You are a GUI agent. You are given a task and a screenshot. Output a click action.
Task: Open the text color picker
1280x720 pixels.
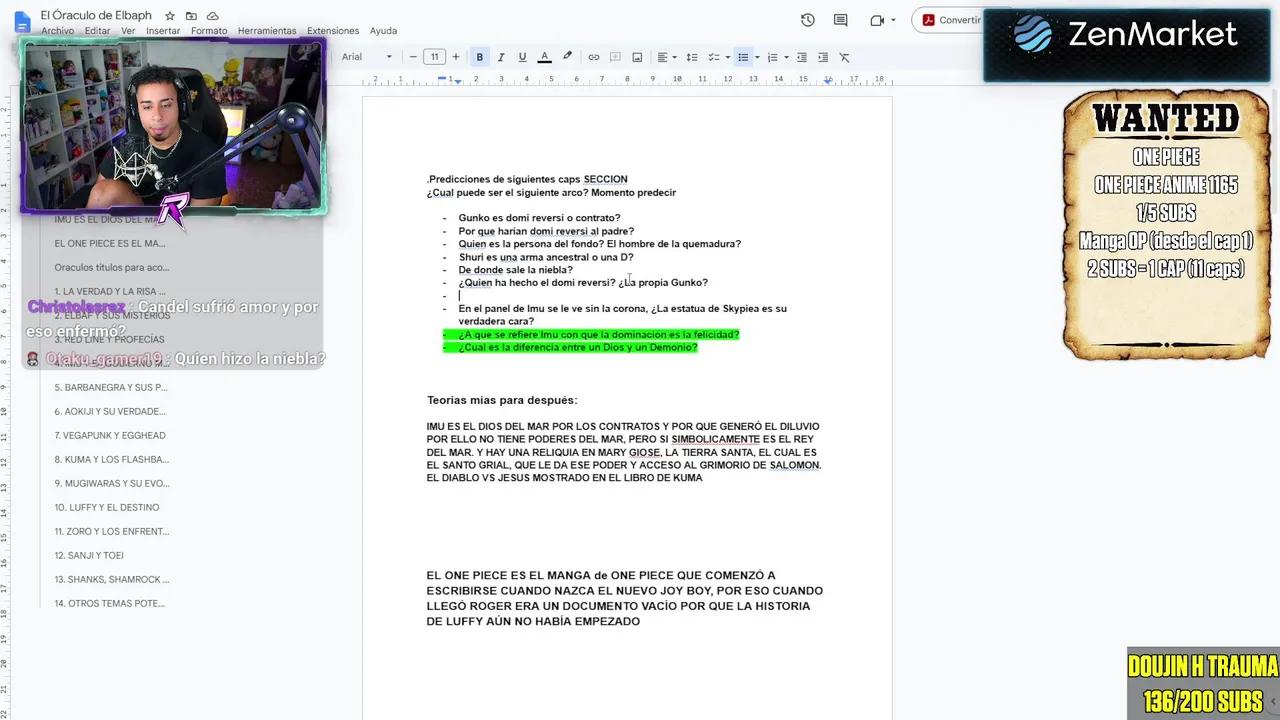click(544, 57)
